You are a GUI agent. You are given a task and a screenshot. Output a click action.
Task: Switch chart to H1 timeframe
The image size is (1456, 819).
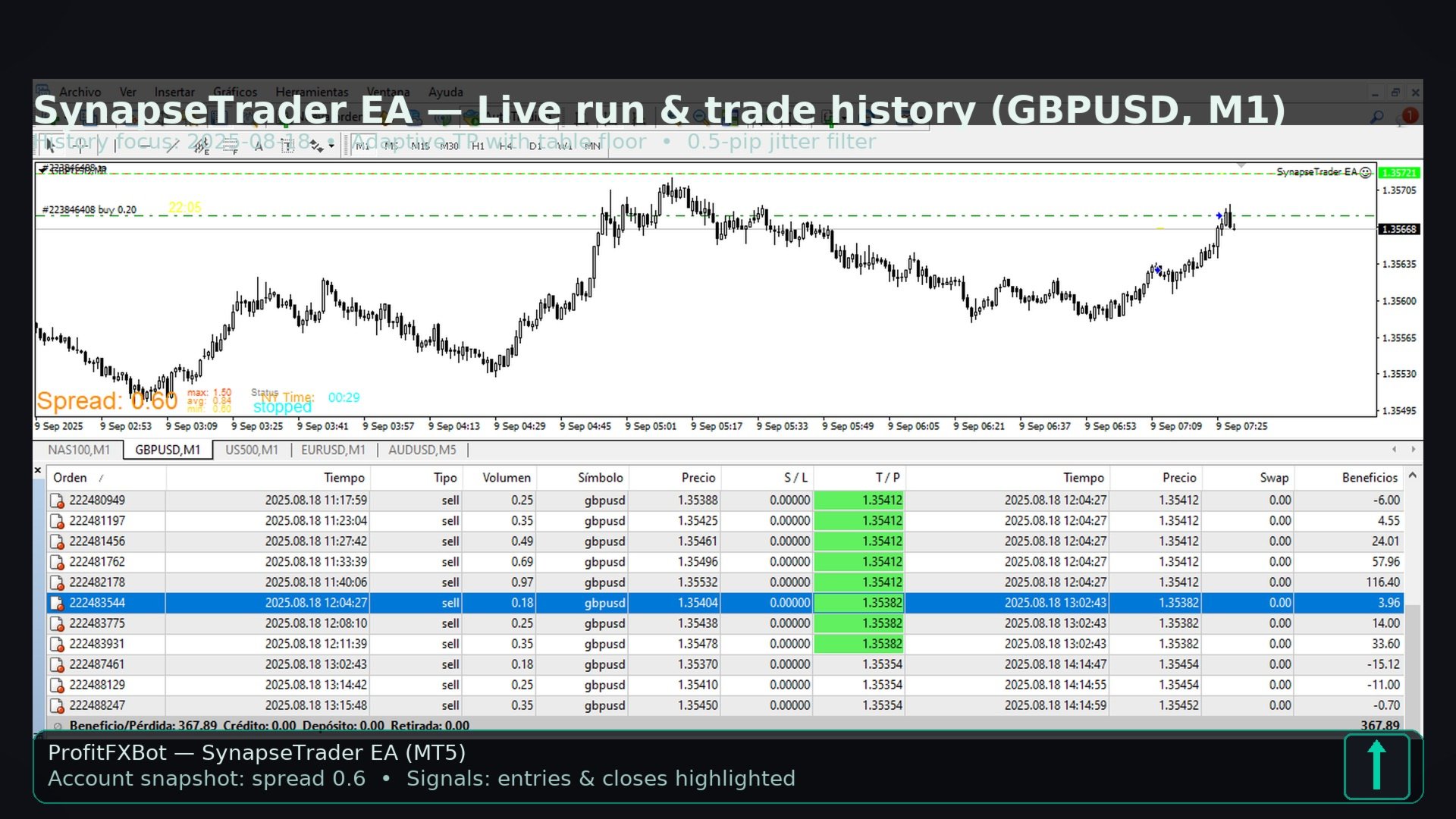pyautogui.click(x=478, y=146)
